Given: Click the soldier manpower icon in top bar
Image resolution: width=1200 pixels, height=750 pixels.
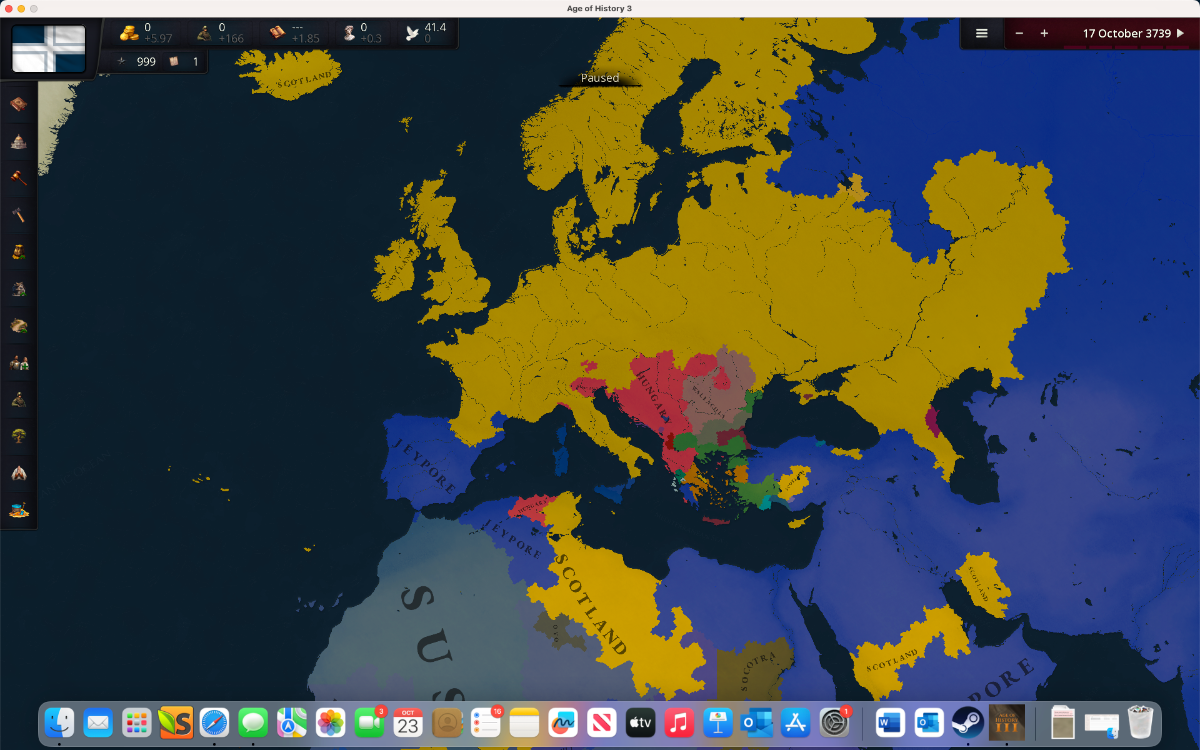Looking at the screenshot, I should [204, 33].
